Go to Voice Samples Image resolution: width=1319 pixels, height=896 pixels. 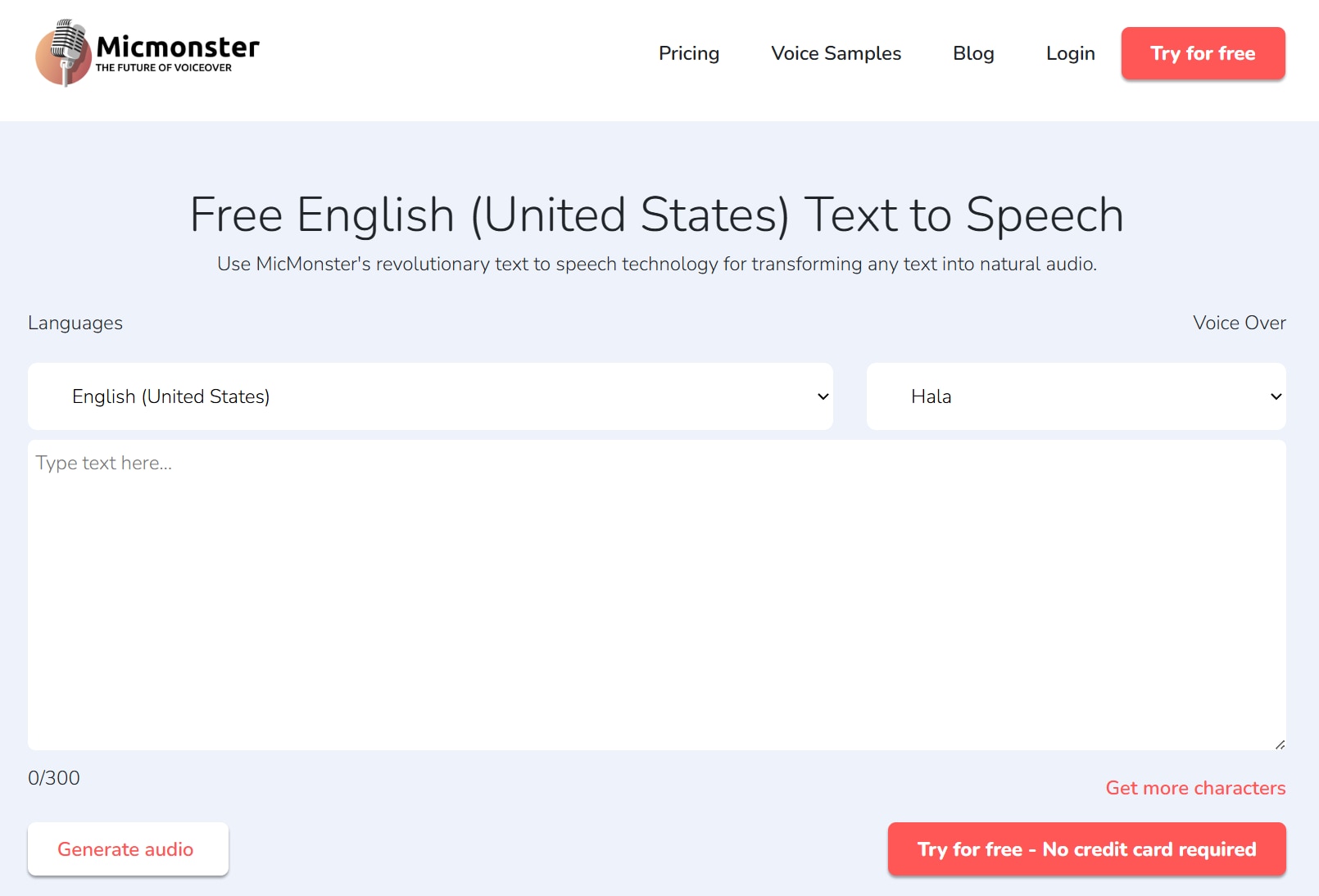pyautogui.click(x=836, y=53)
